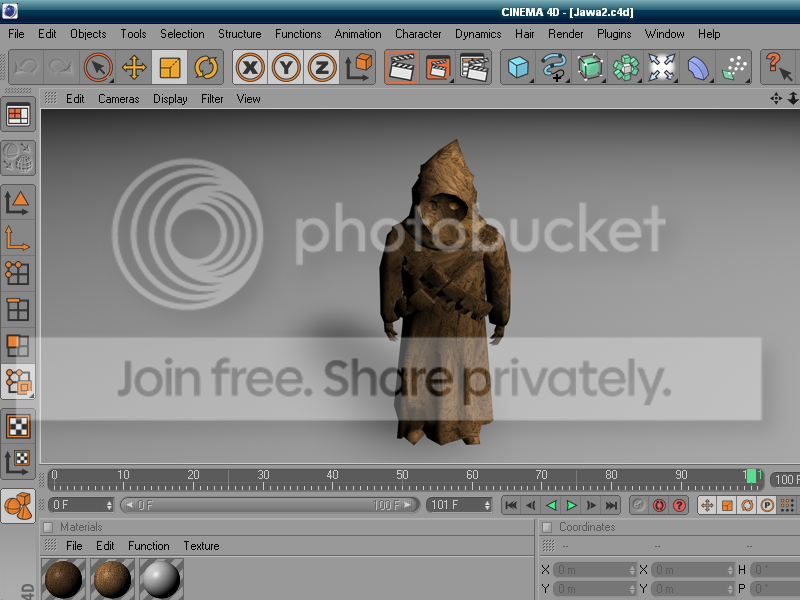Open Materials panel Function menu
Image resolution: width=800 pixels, height=600 pixels.
(148, 546)
